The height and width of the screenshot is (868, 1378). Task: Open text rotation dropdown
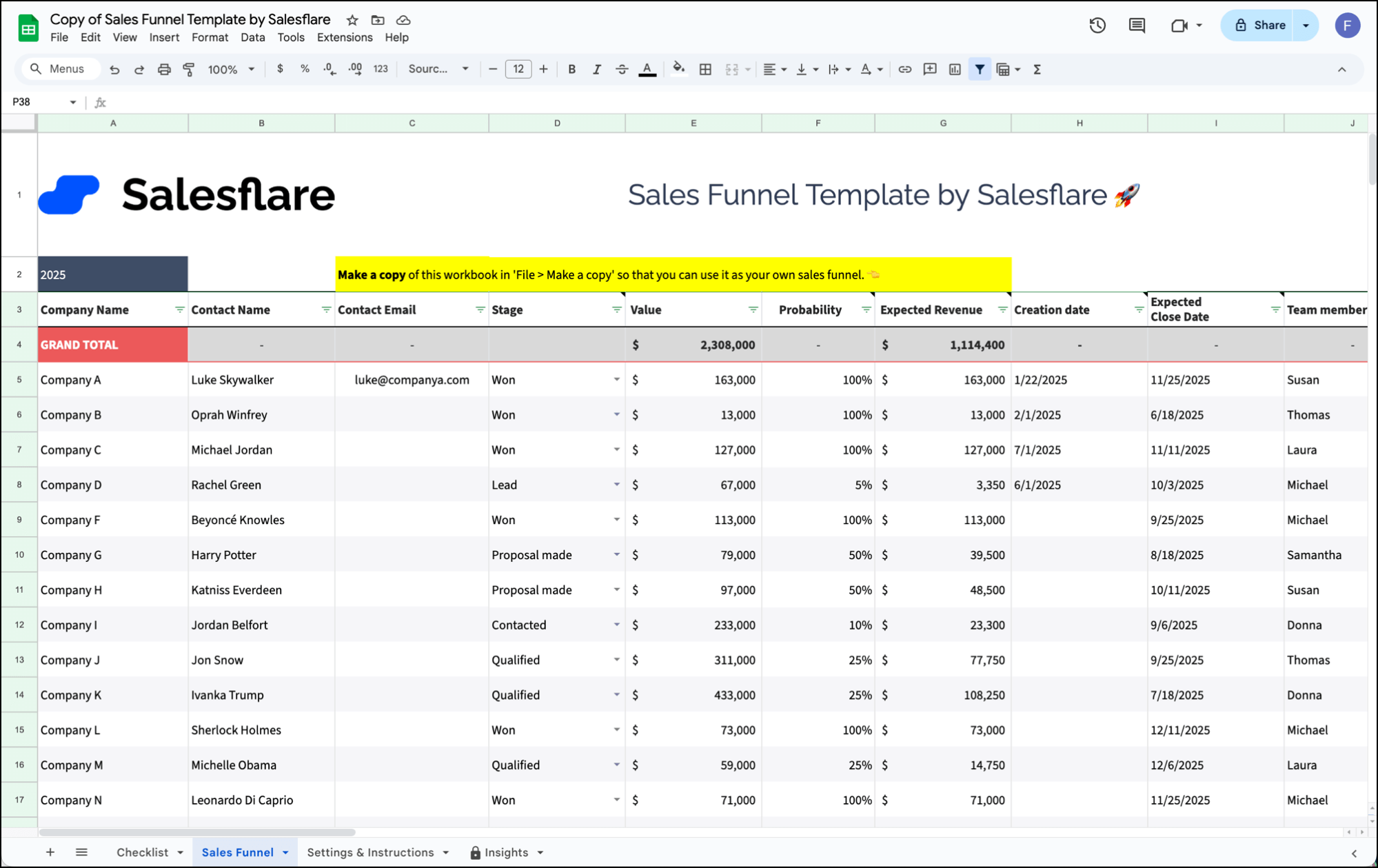click(871, 69)
